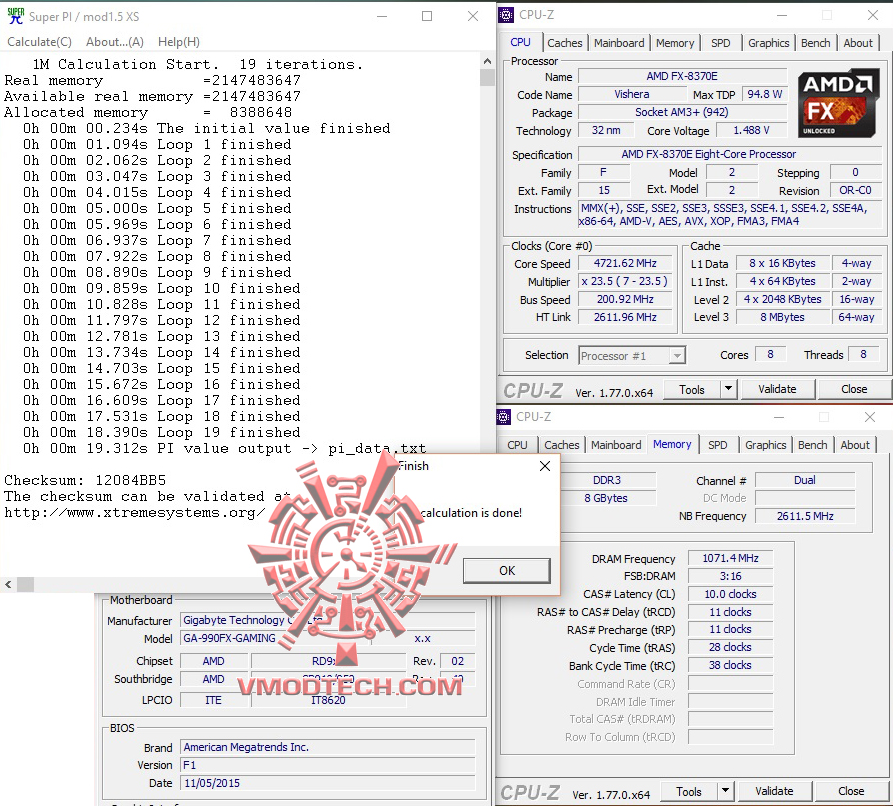Click the GA-990FX-GAMING model field
This screenshot has width=893, height=806.
point(276,639)
